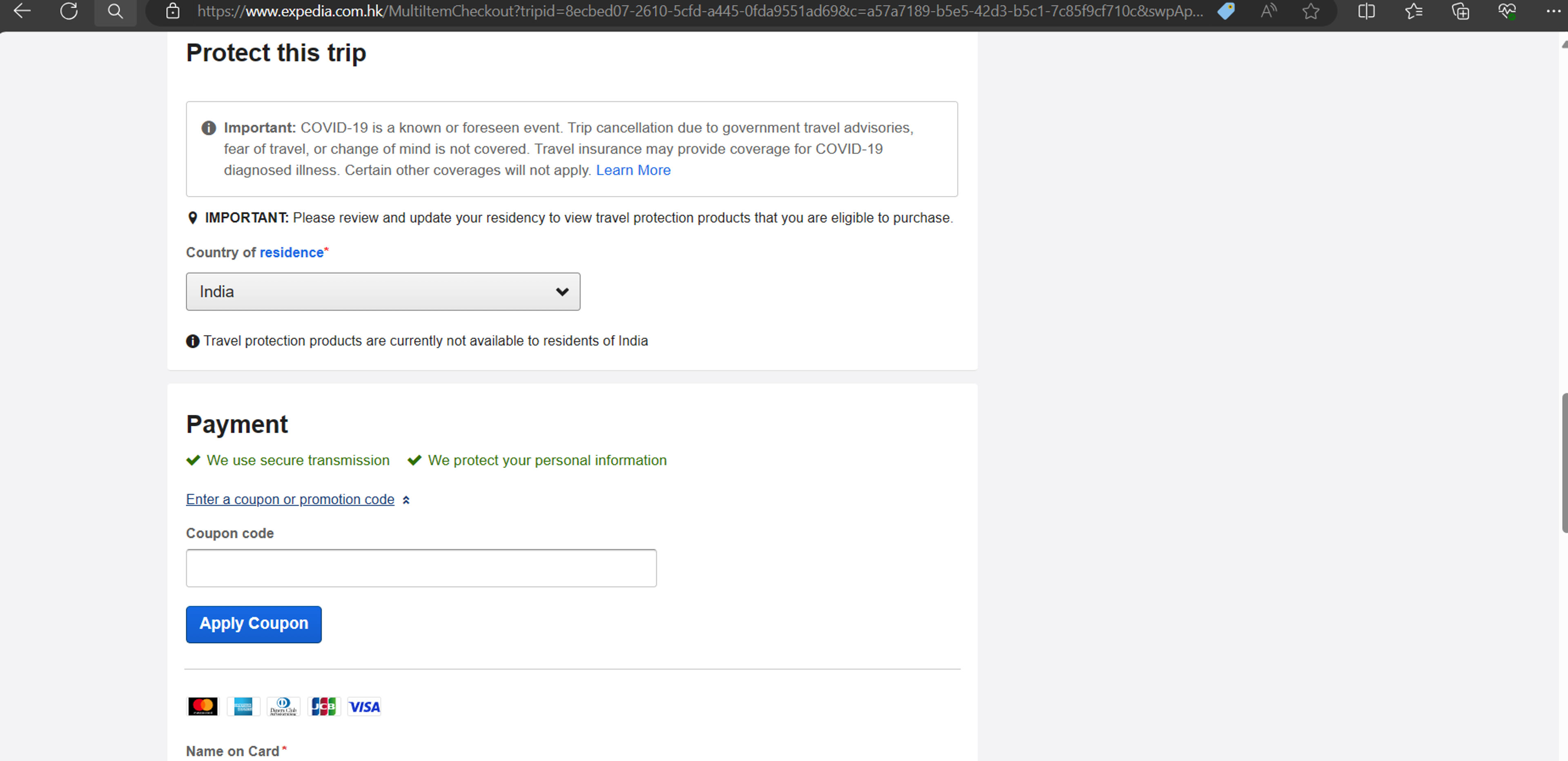View site info via the padlock icon

coord(173,11)
